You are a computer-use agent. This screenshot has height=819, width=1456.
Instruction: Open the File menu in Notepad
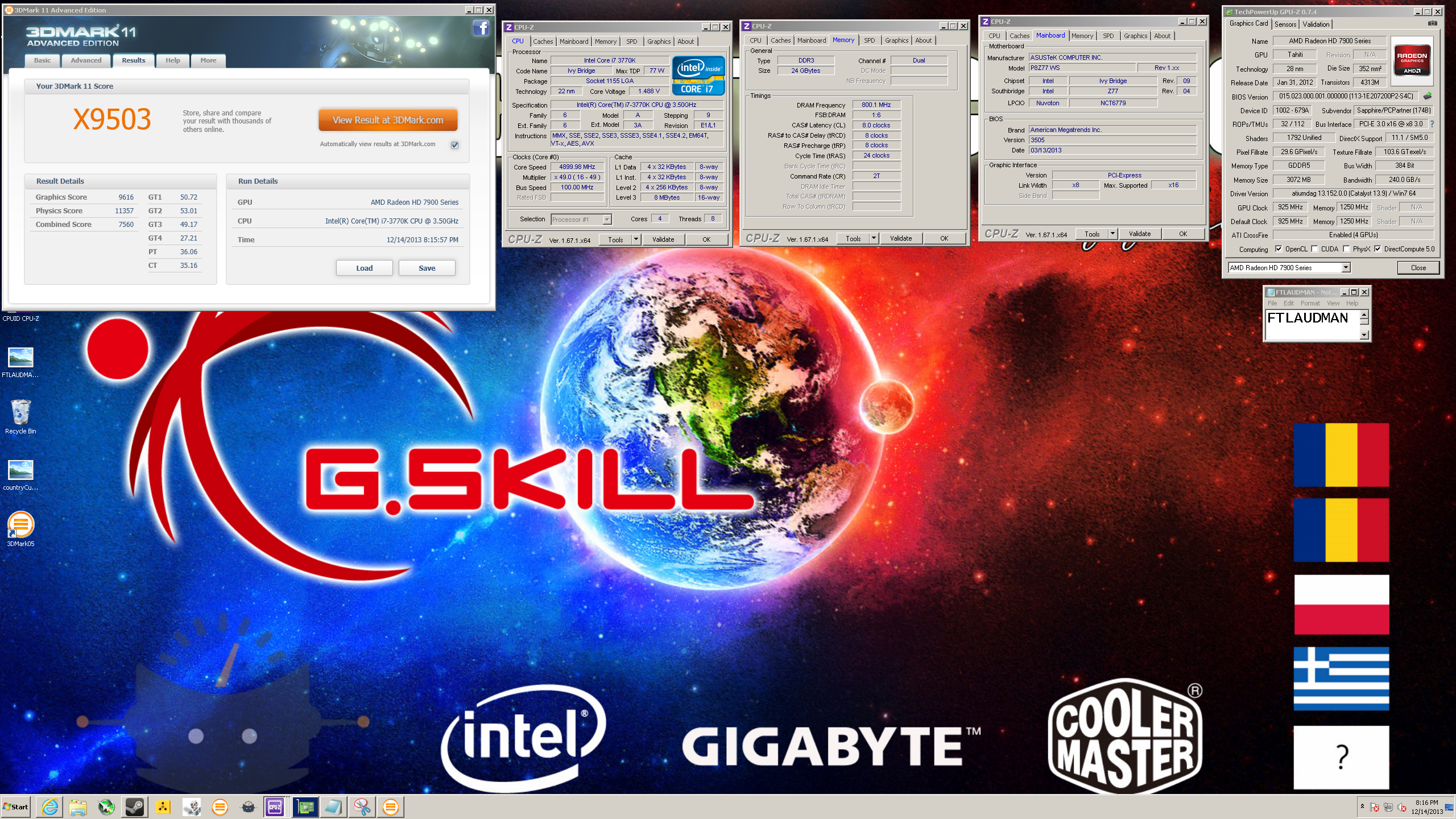tap(1272, 303)
